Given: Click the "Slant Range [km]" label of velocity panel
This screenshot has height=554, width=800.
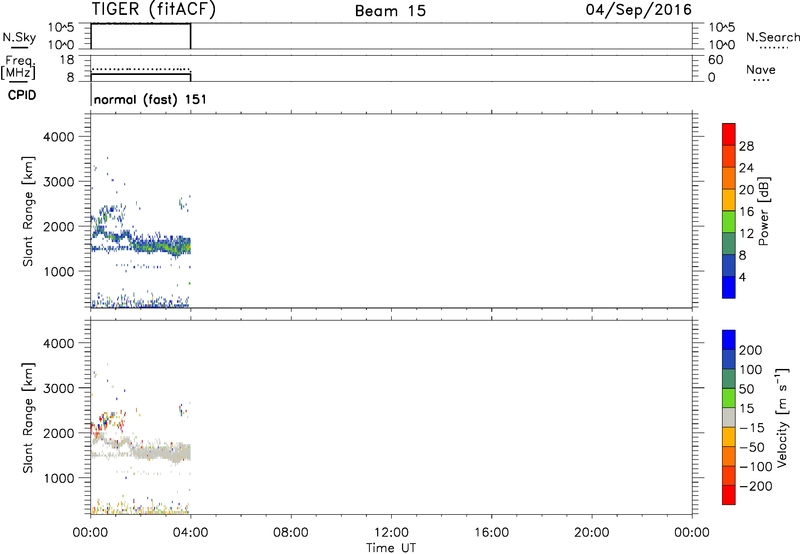Looking at the screenshot, I should [28, 418].
